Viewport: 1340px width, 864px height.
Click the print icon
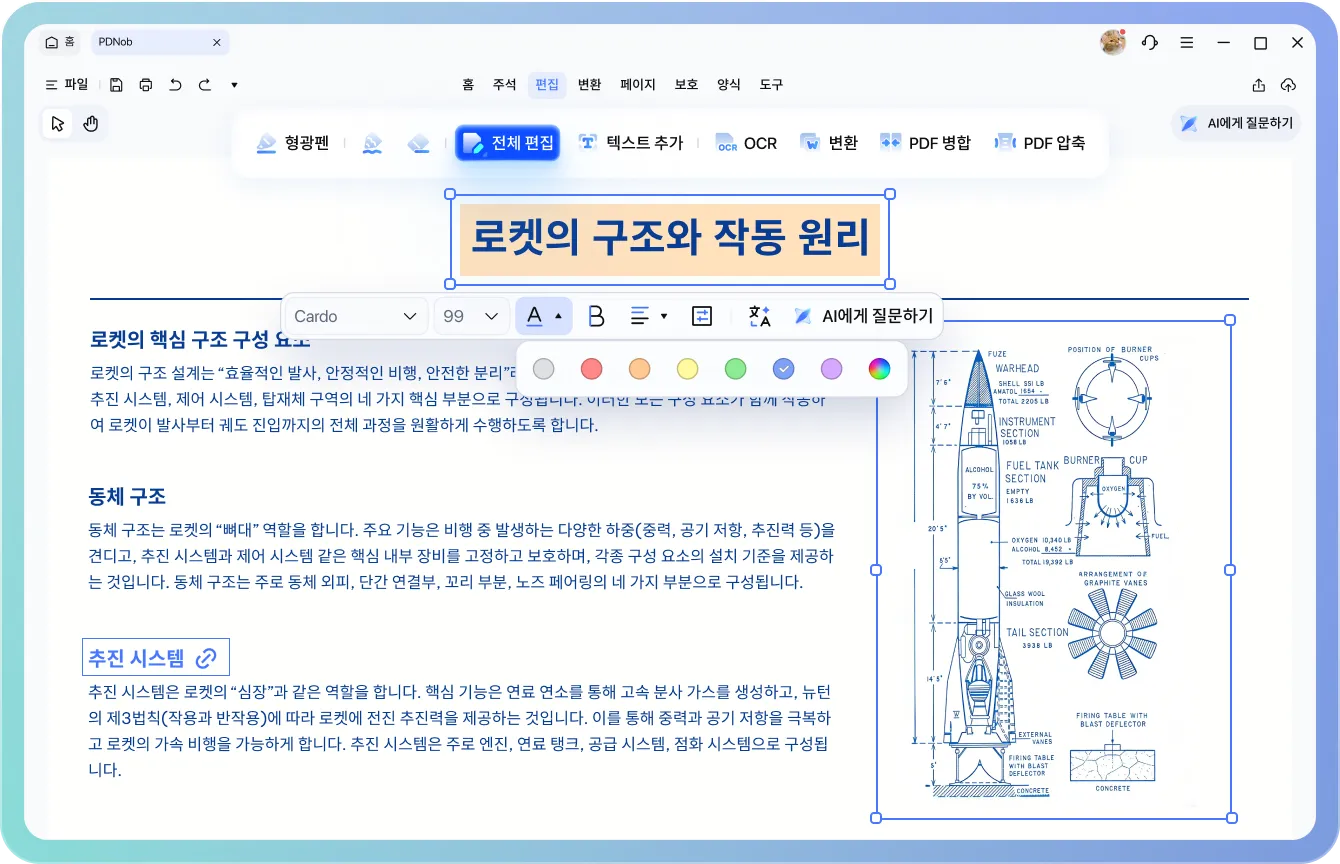pyautogui.click(x=146, y=85)
